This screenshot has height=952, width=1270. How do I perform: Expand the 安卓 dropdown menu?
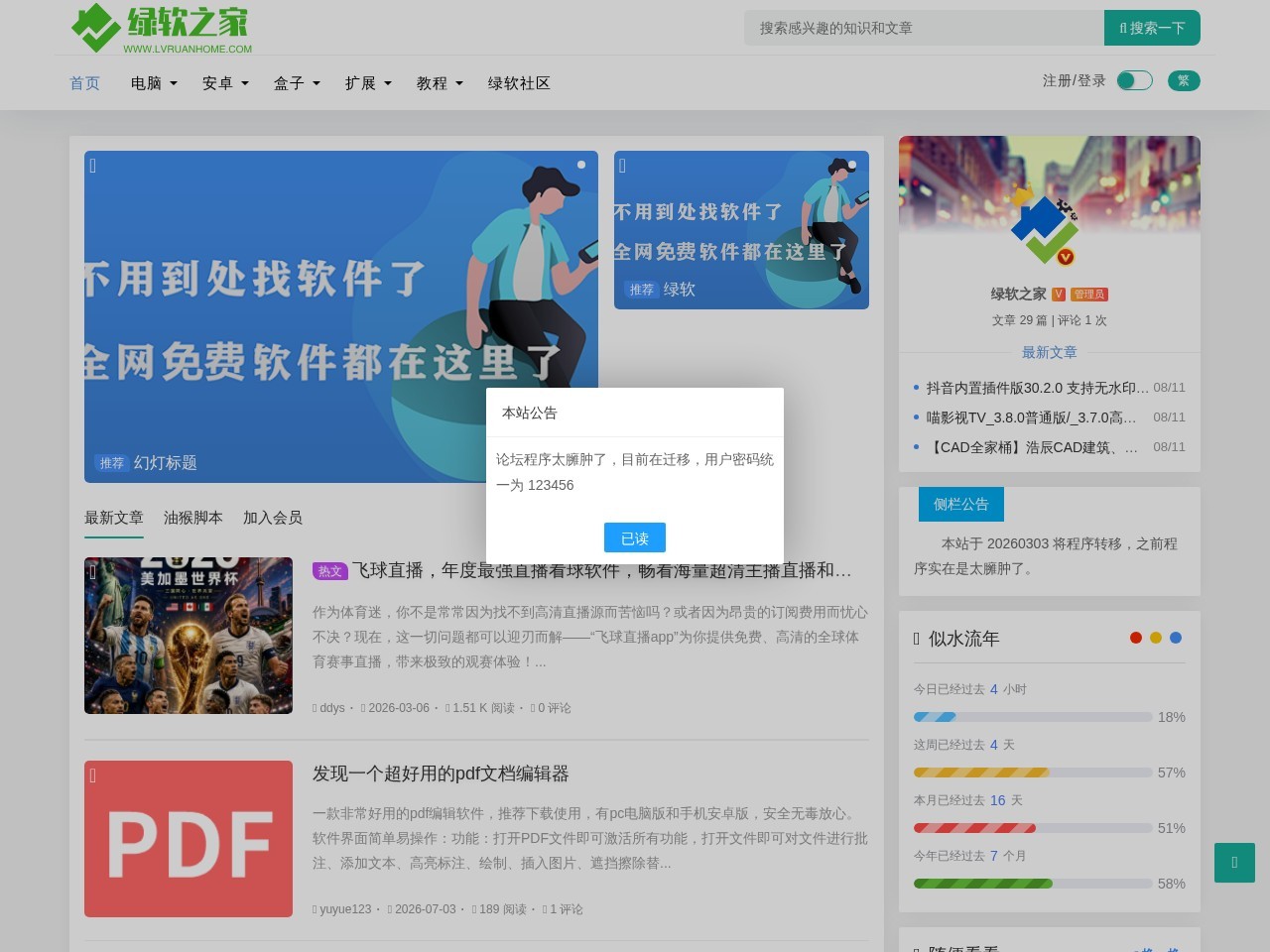click(x=225, y=83)
